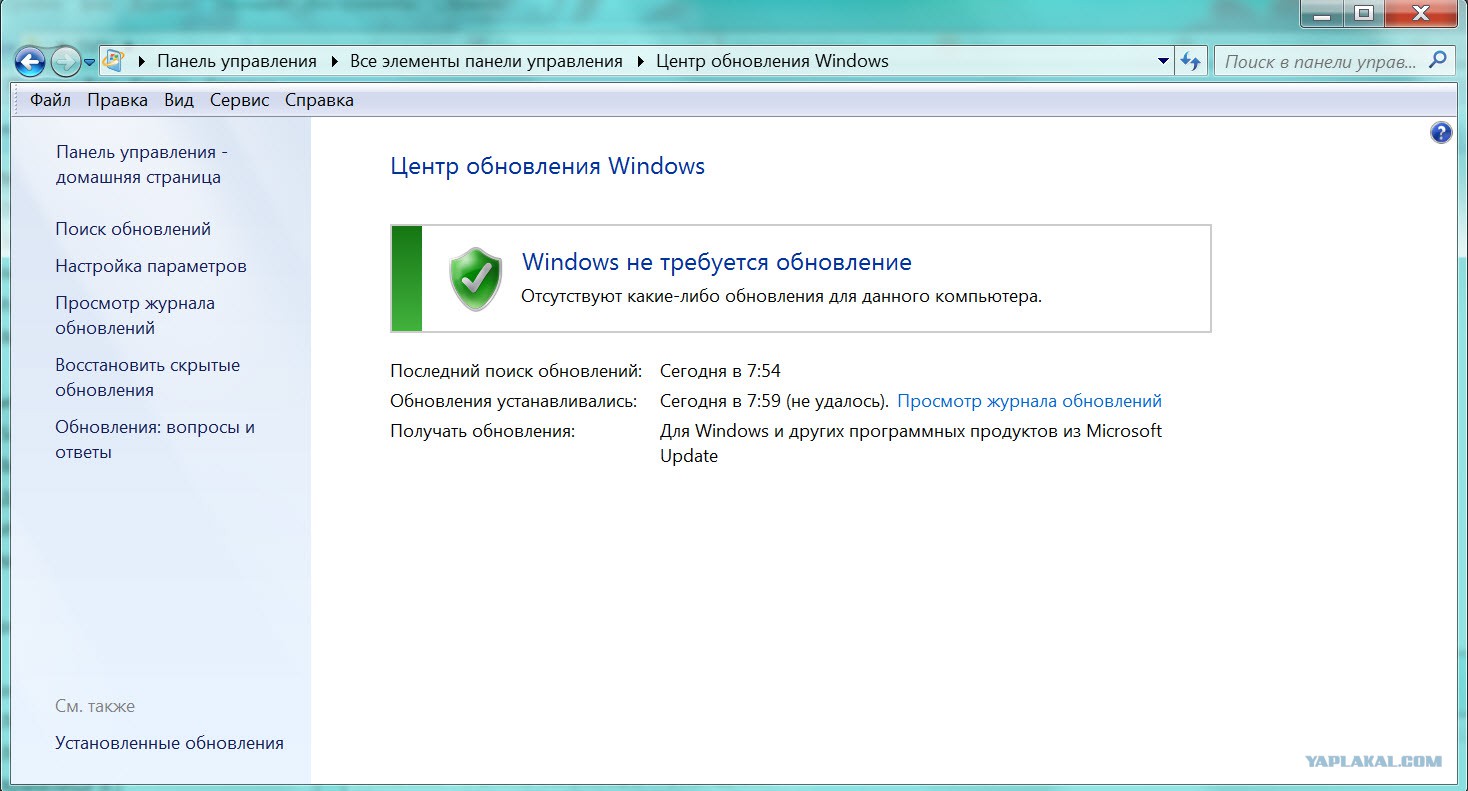This screenshot has width=1468, height=791.
Task: Open the 'Справка' menu
Action: pos(319,100)
